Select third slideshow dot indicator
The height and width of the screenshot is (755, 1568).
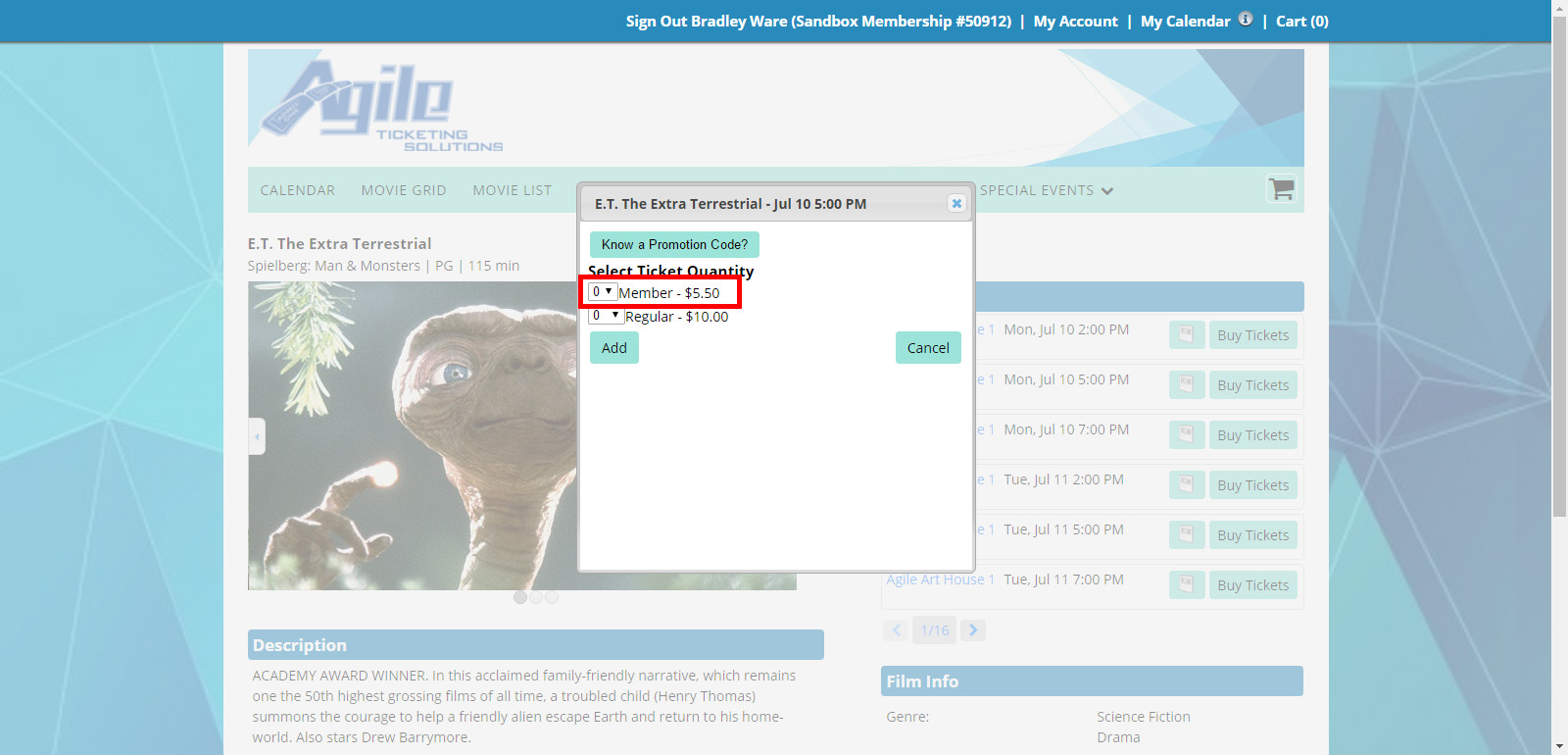552,597
